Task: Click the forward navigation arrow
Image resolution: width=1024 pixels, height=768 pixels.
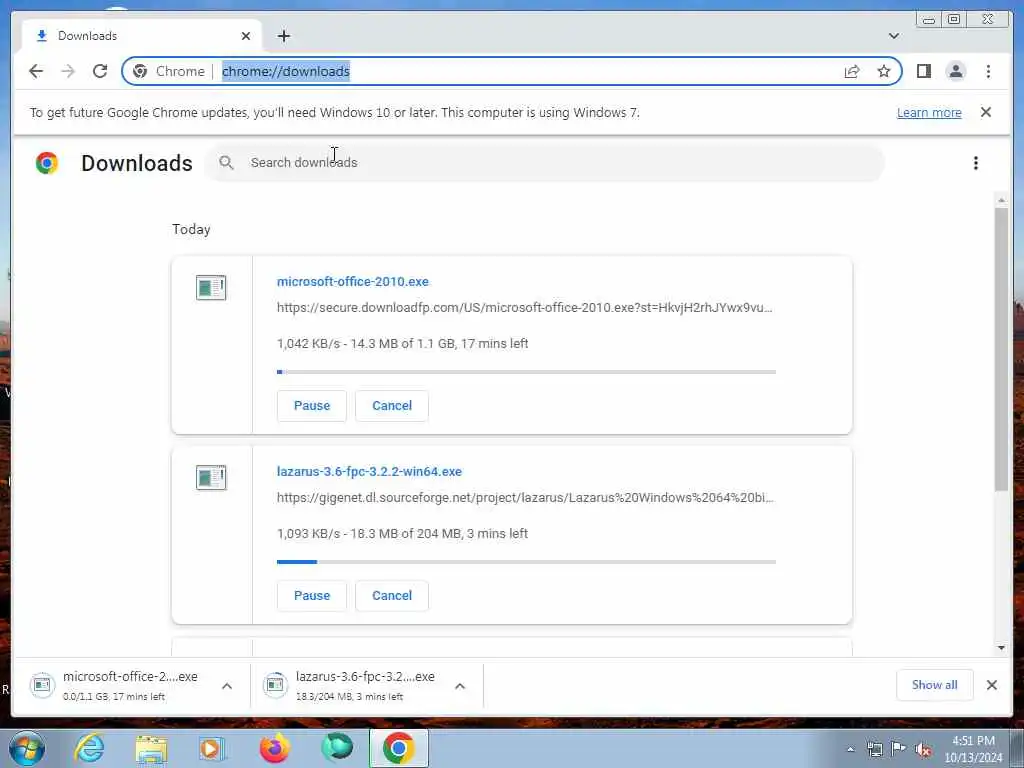Action: tap(68, 71)
